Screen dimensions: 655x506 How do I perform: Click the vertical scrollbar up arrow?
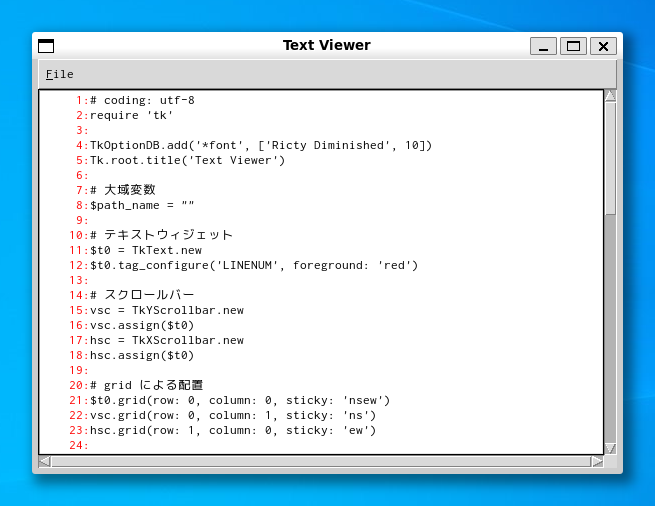point(610,96)
